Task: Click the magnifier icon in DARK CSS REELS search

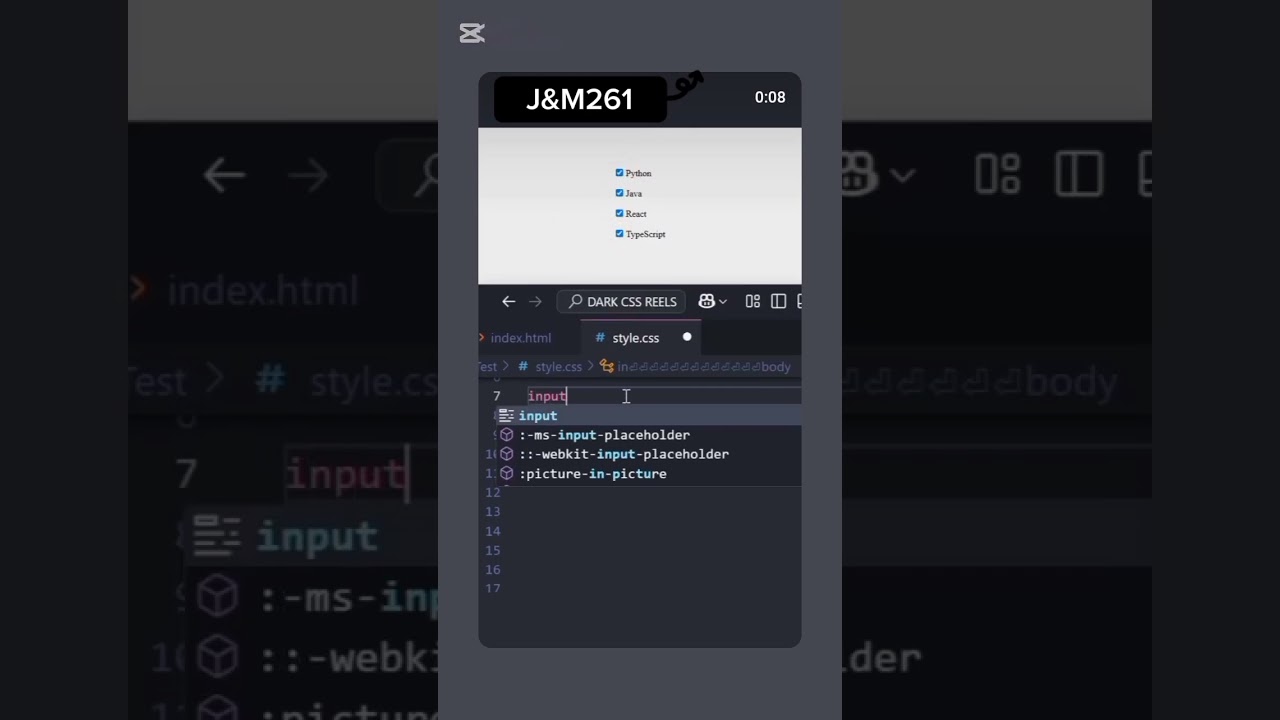Action: point(576,301)
